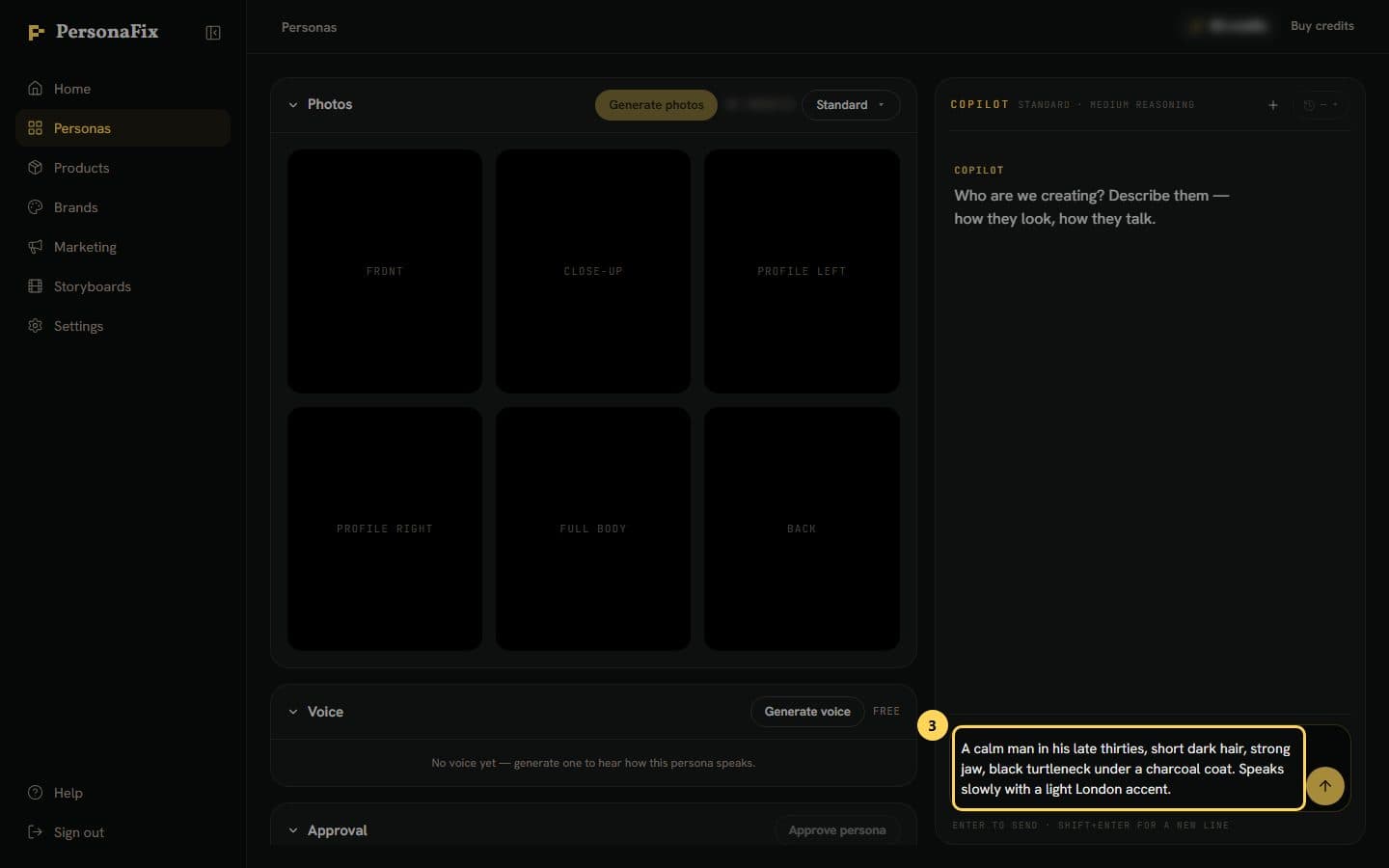Click the Help question mark icon

click(36, 793)
